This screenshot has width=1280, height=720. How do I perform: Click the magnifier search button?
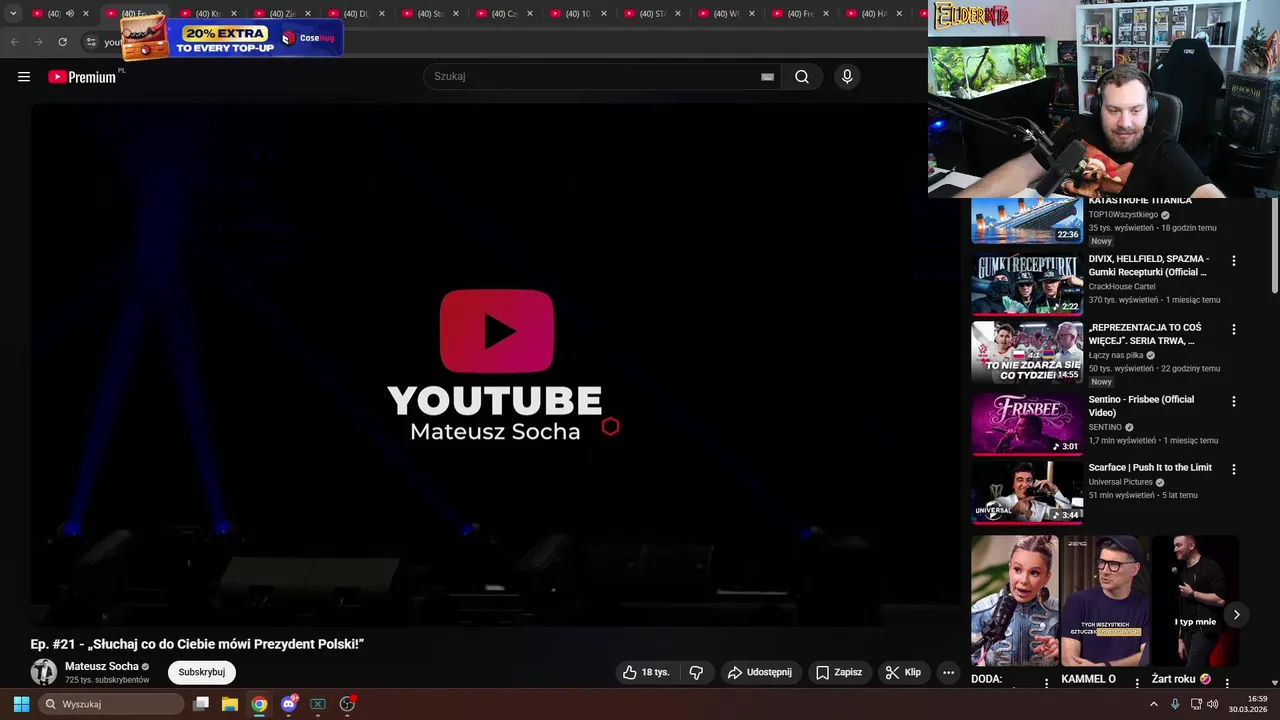pos(802,77)
